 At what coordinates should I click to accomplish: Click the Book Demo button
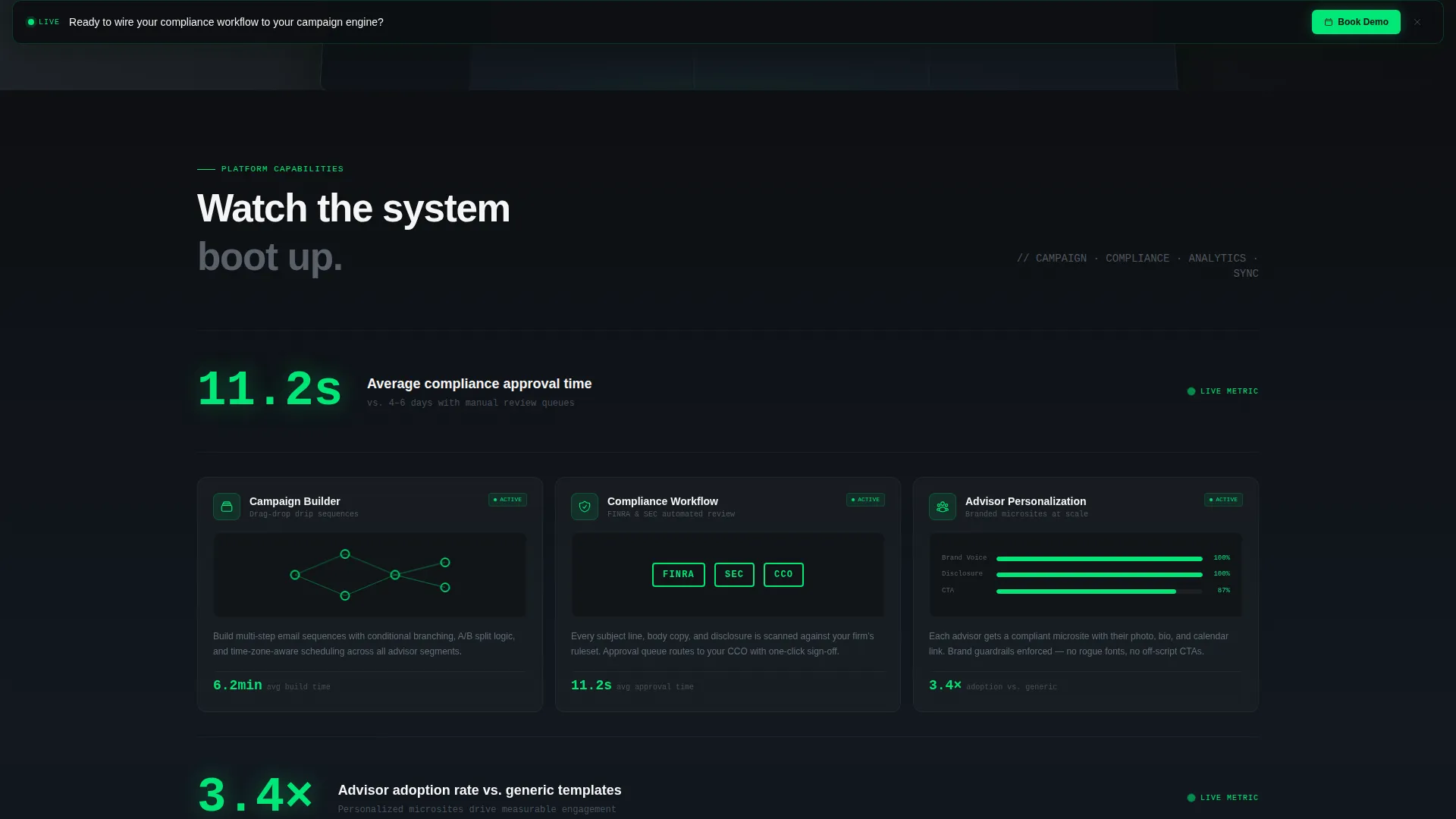(1356, 22)
